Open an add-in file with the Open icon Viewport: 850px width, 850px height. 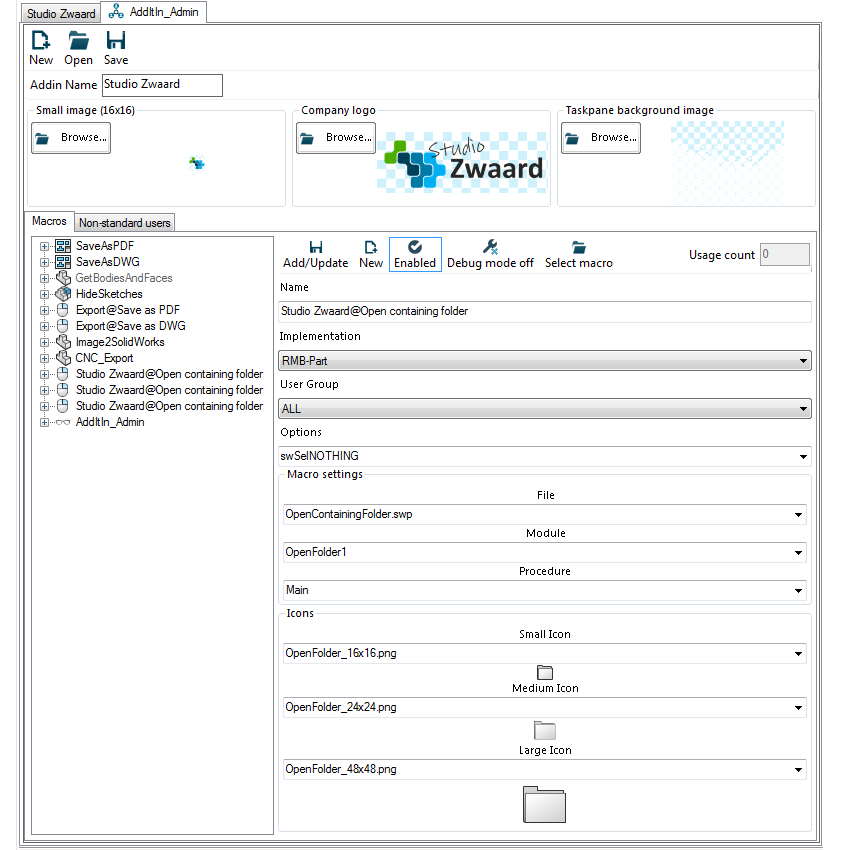click(79, 41)
